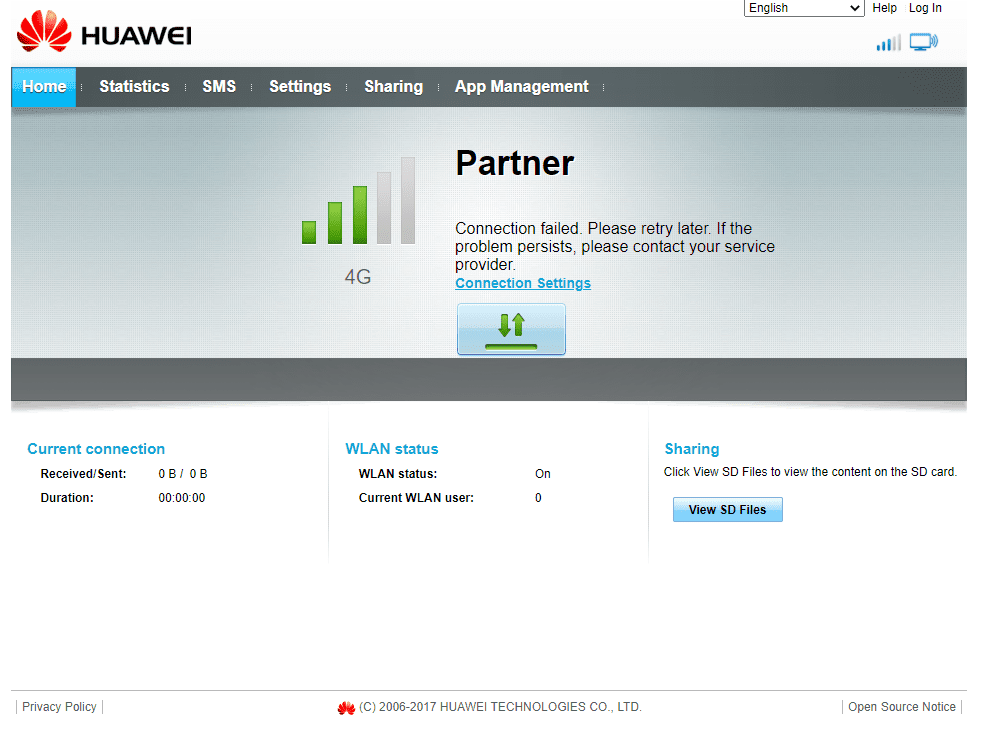Click the Received/Sent value 0 B / 0 B
This screenshot has height=756, width=1005.
pos(183,473)
